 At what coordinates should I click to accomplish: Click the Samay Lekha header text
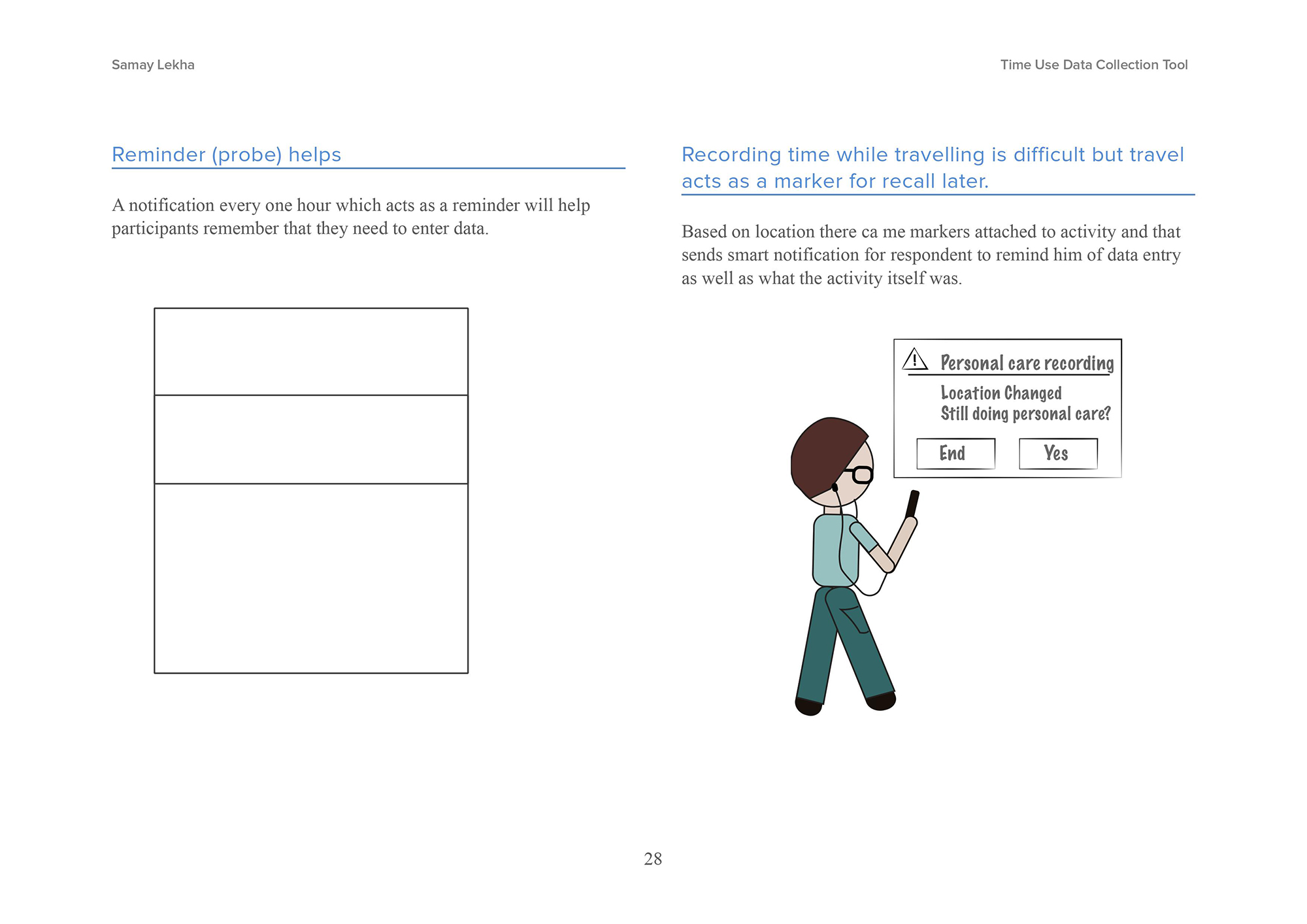(x=153, y=65)
